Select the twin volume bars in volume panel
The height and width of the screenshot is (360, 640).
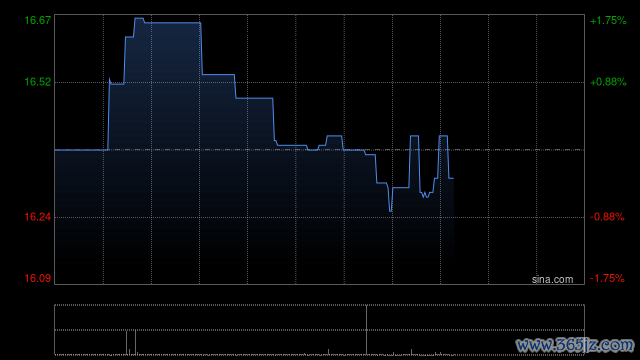click(131, 342)
